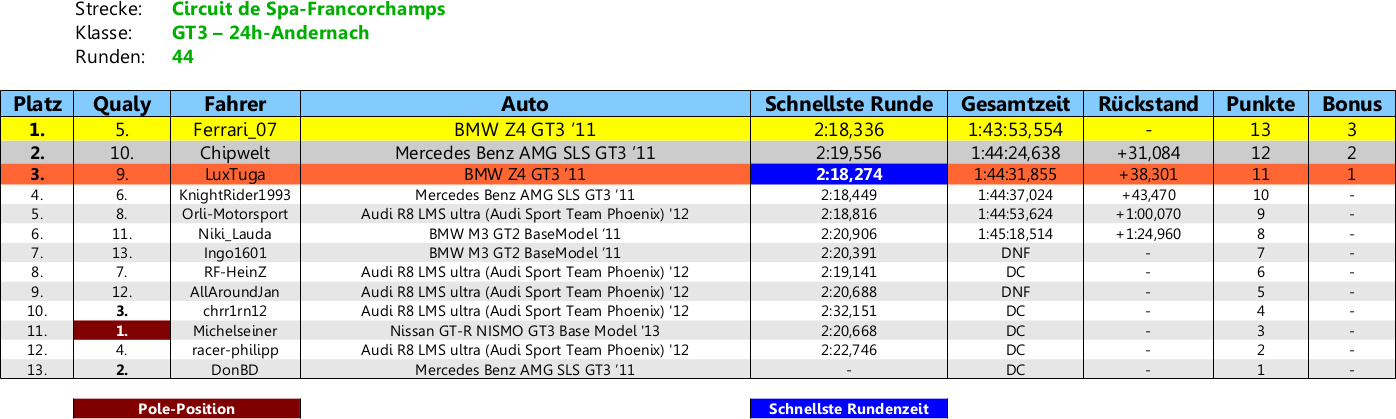Click the blue fastest lap cell 2:18,274
The width and height of the screenshot is (1396, 419).
849,176
